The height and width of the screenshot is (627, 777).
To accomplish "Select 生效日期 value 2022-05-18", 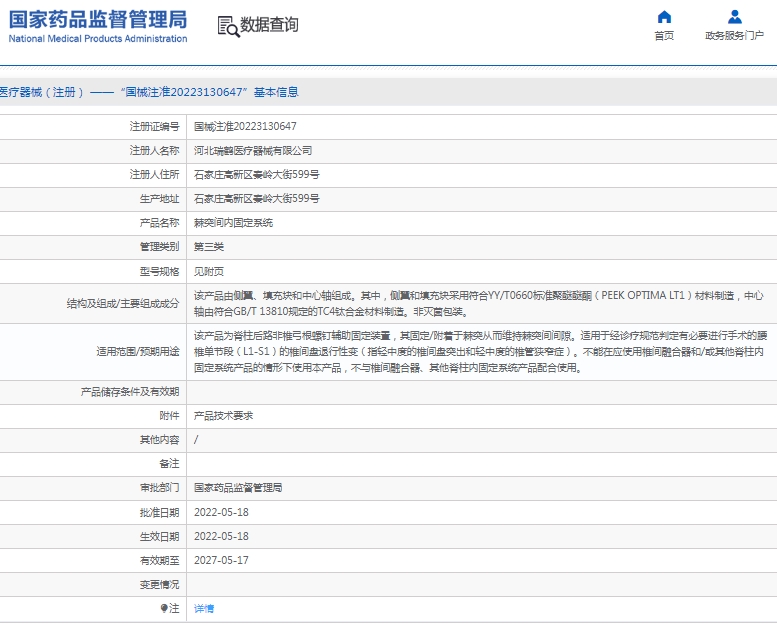I will 221,536.
